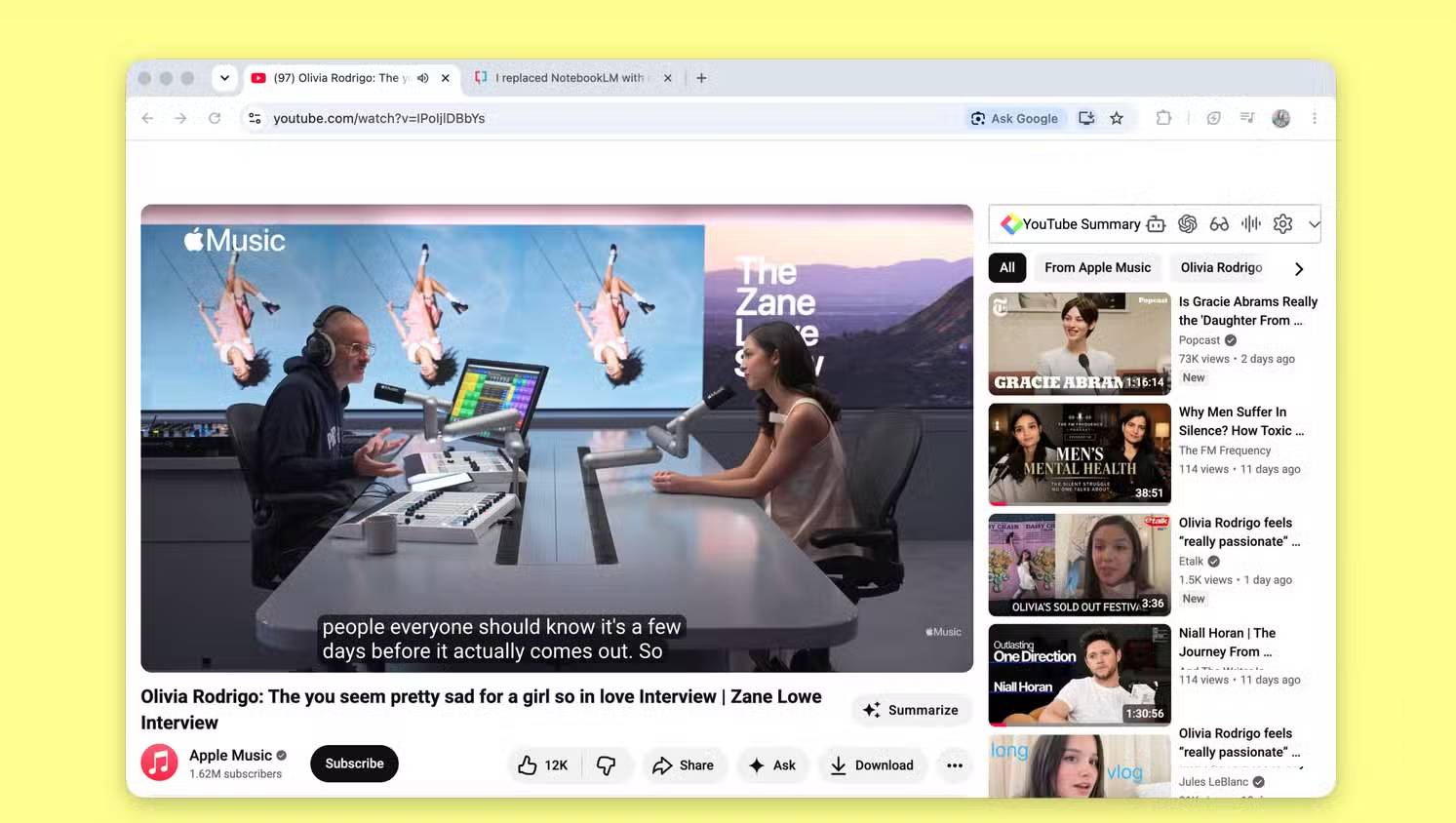Open the tab search dropdown arrow
This screenshot has width=1456, height=823.
[224, 78]
